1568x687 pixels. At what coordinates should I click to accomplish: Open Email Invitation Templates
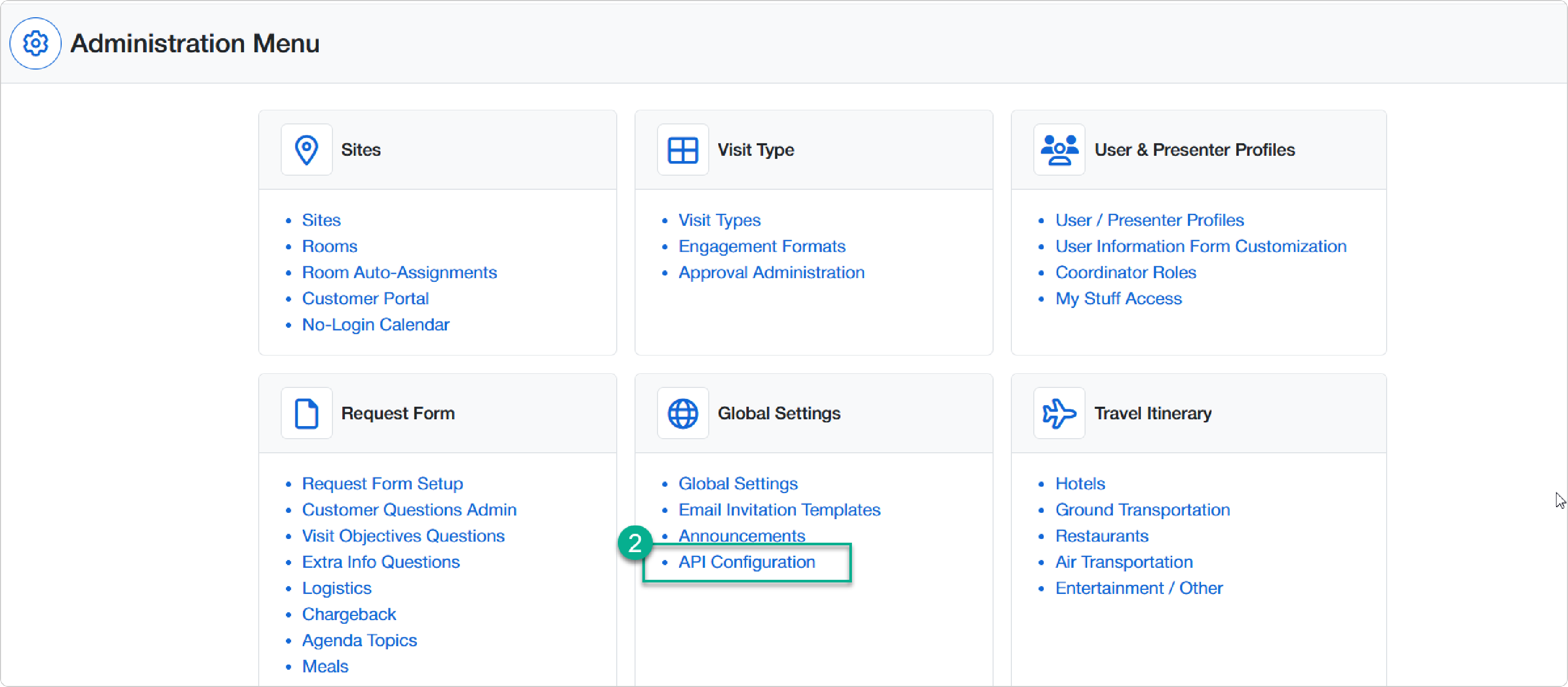click(779, 510)
